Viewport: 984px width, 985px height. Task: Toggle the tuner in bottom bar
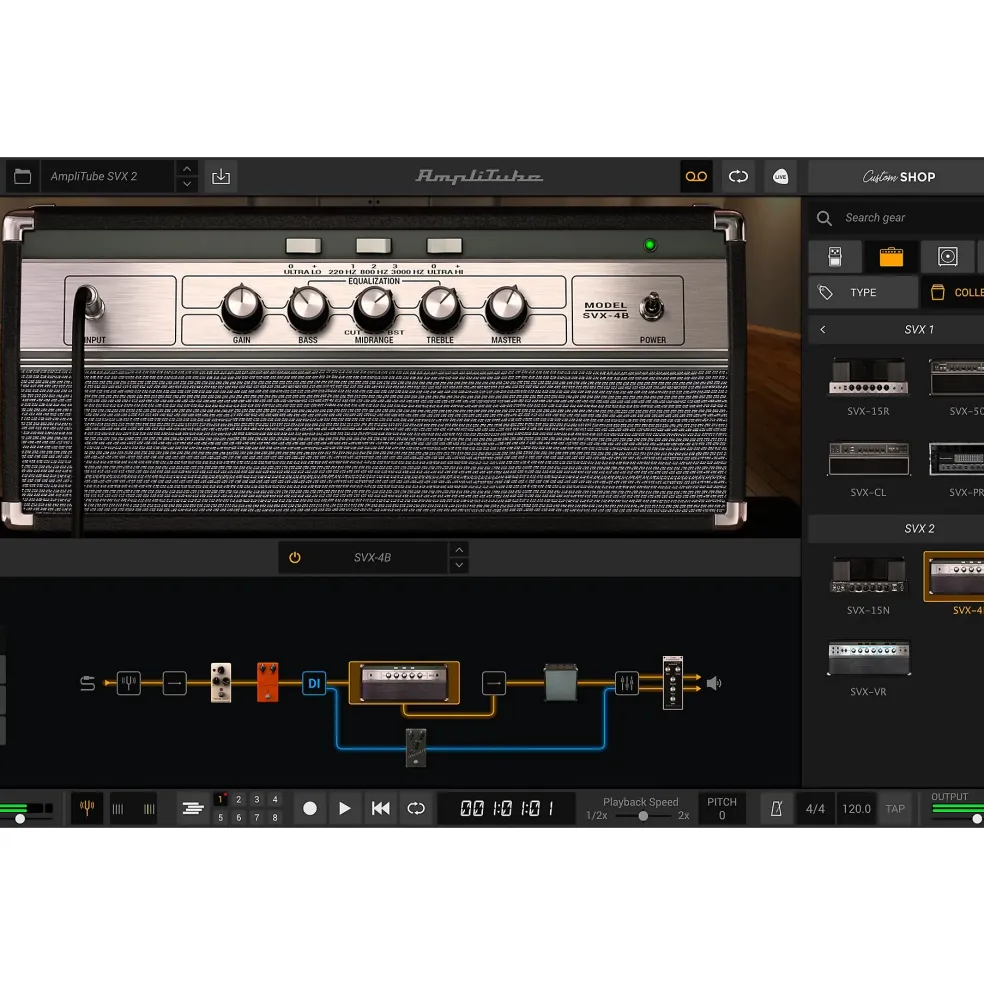coord(87,808)
